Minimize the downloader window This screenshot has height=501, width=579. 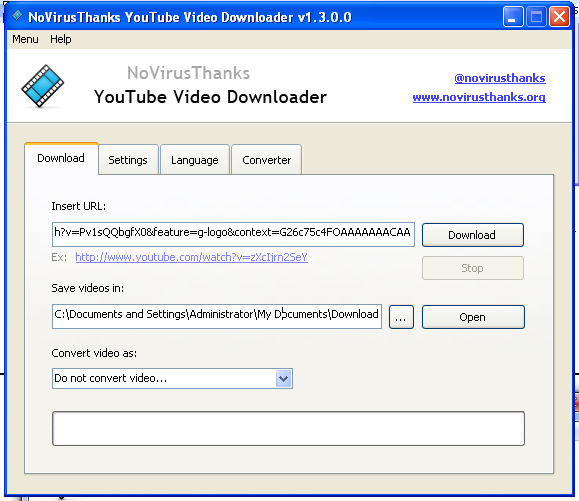513,17
